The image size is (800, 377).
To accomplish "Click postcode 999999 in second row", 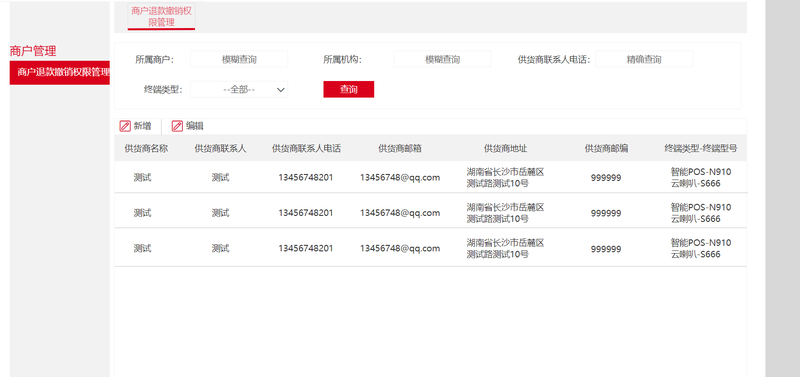I will click(606, 213).
